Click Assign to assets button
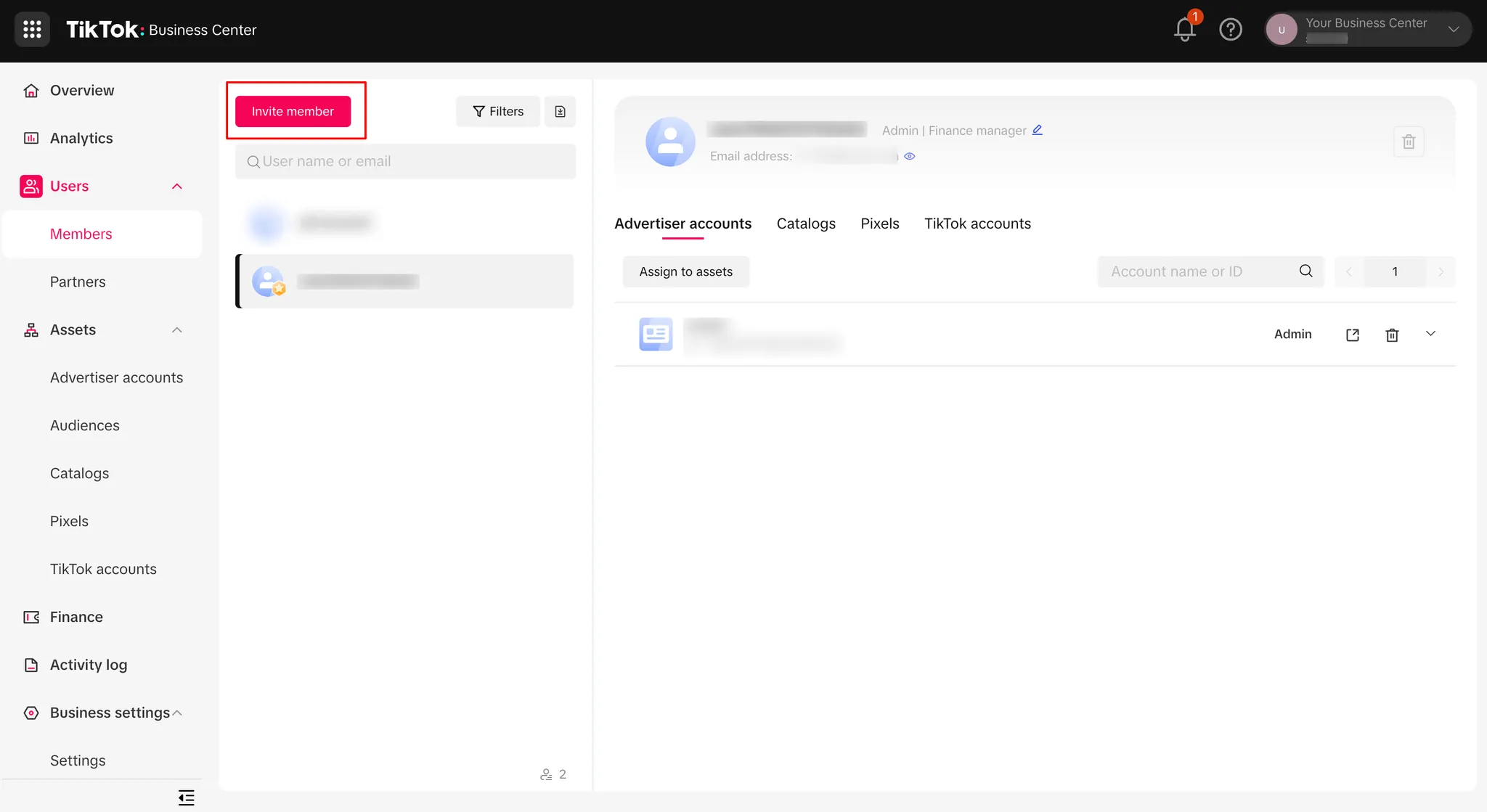 pos(685,271)
